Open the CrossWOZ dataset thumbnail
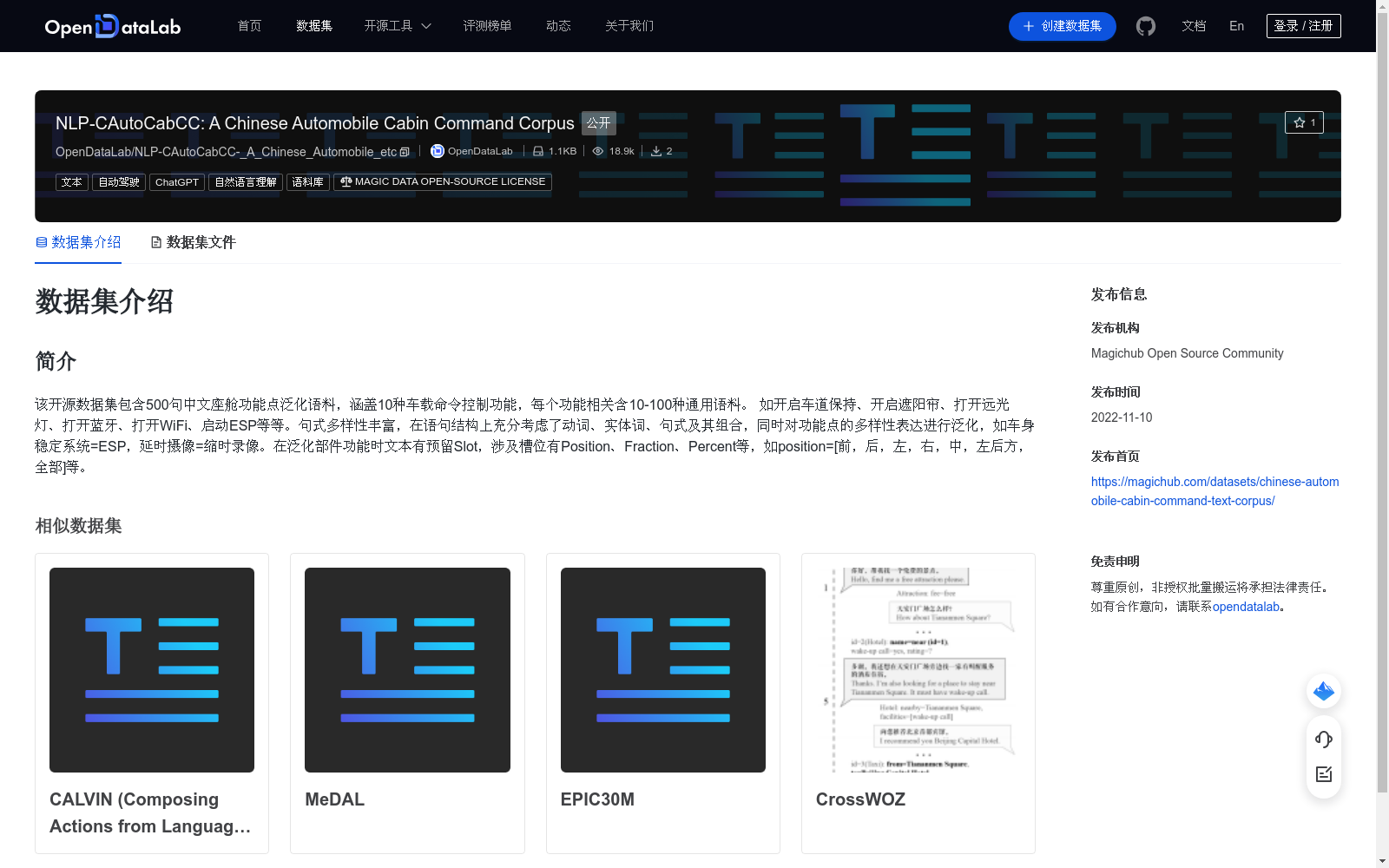Screen dimensions: 1389x868 click(918, 670)
